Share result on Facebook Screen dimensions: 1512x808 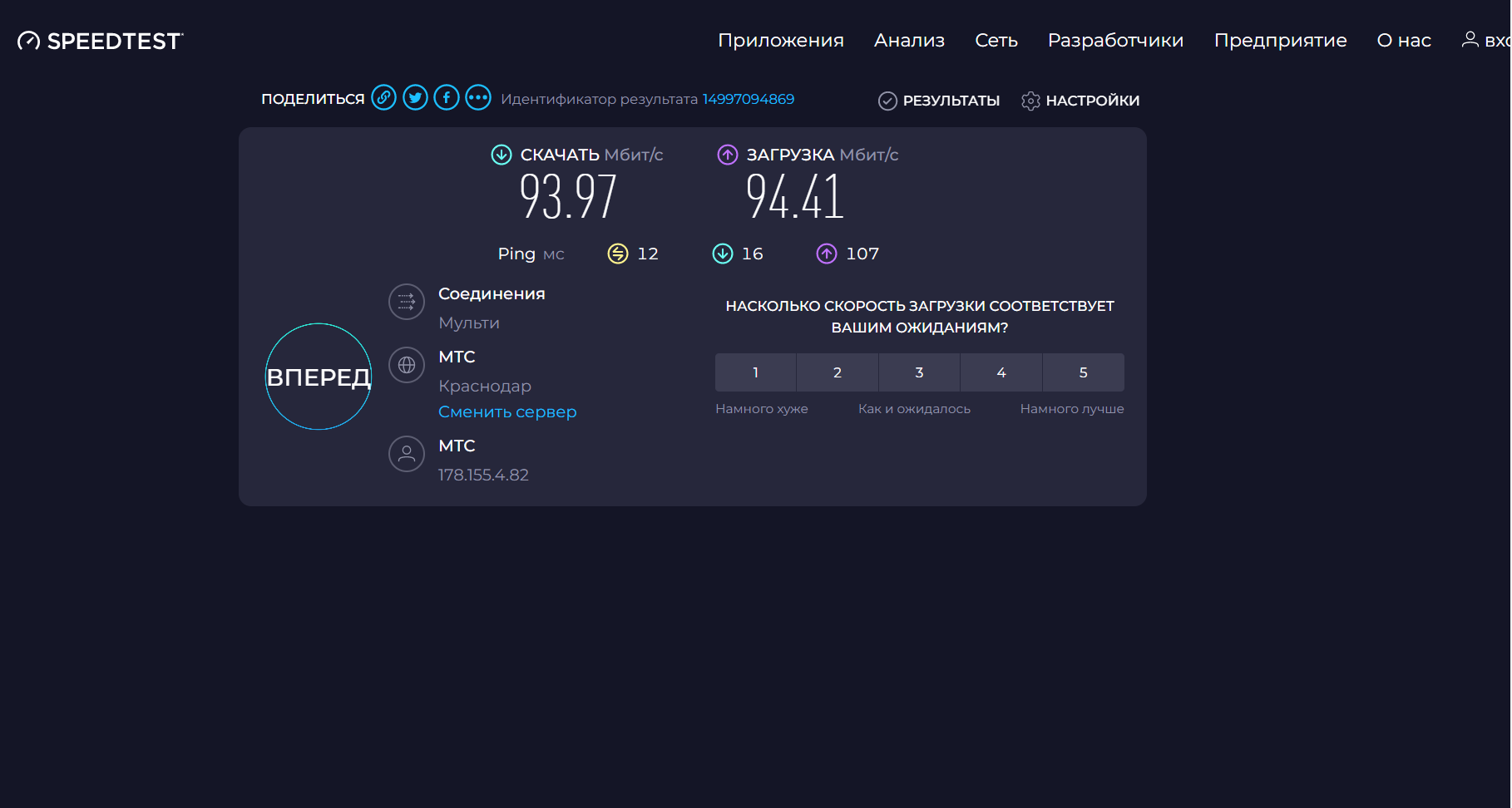coord(447,98)
